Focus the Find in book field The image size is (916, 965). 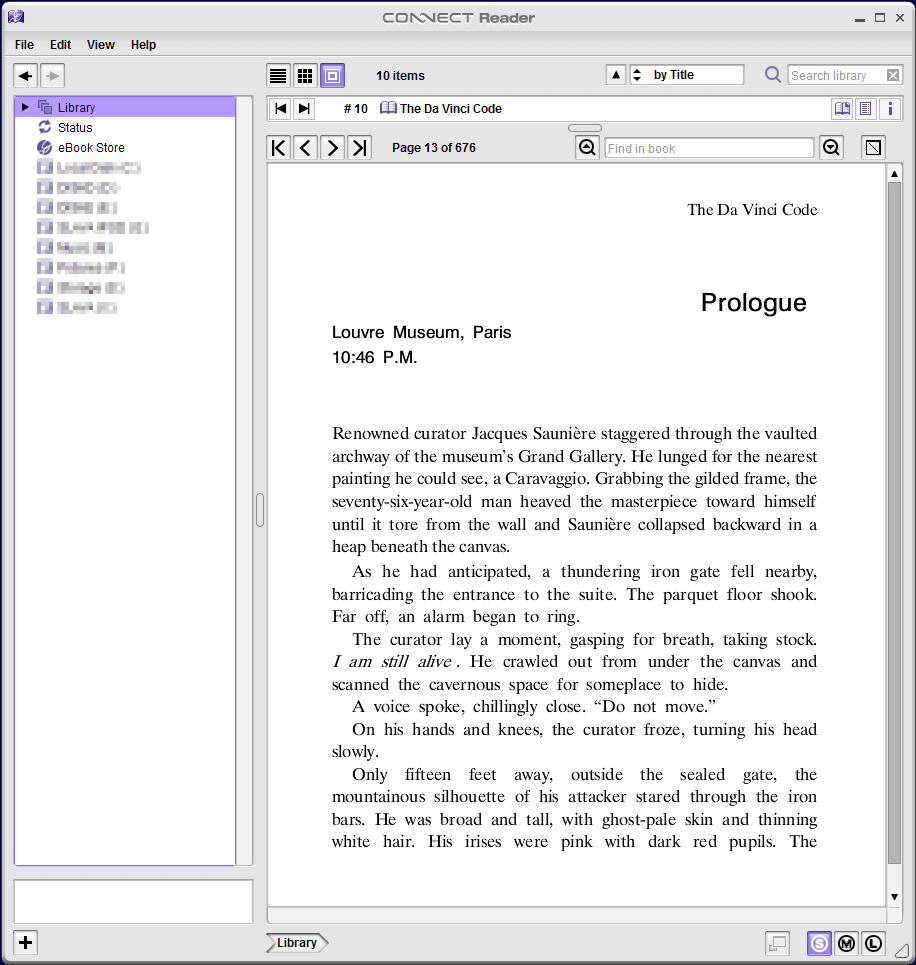click(709, 148)
